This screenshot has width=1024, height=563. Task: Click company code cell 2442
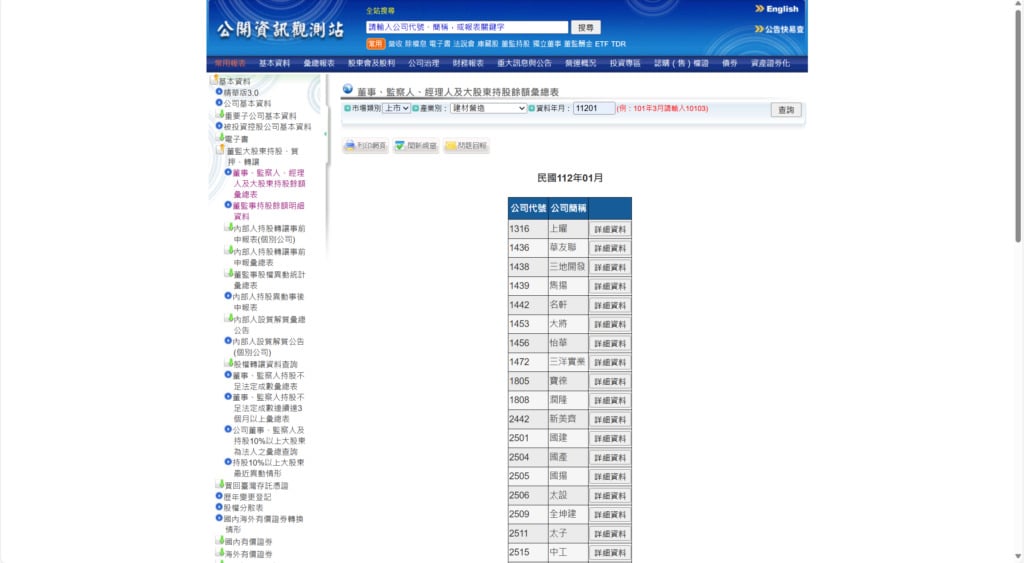pyautogui.click(x=528, y=419)
